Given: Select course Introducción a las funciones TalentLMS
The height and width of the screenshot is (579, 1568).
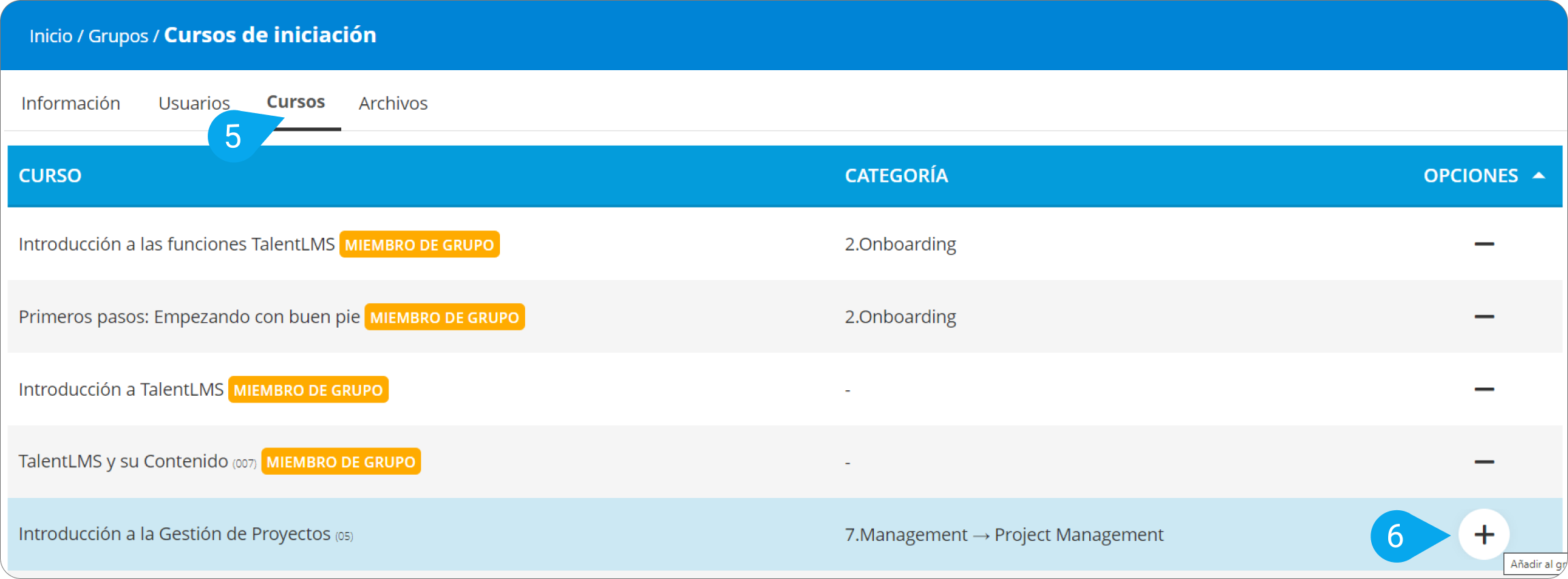Looking at the screenshot, I should [176, 244].
